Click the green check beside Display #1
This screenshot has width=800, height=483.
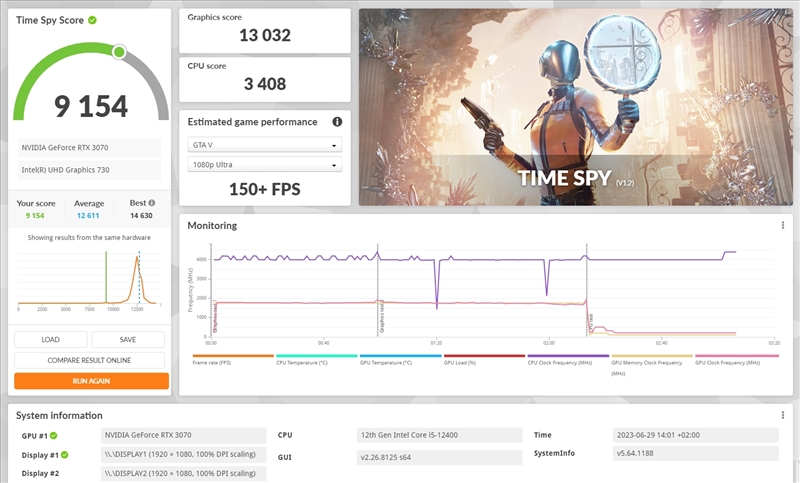[x=64, y=455]
